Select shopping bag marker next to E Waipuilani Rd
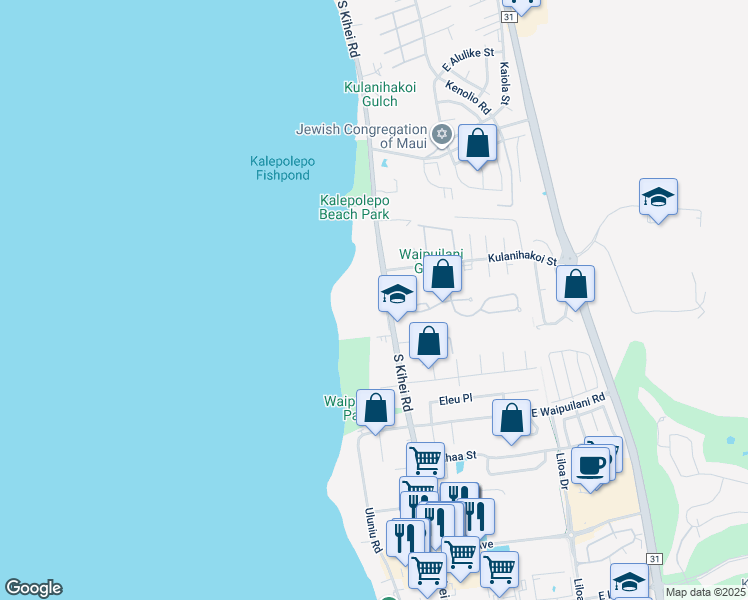The width and height of the screenshot is (748, 600). (511, 421)
